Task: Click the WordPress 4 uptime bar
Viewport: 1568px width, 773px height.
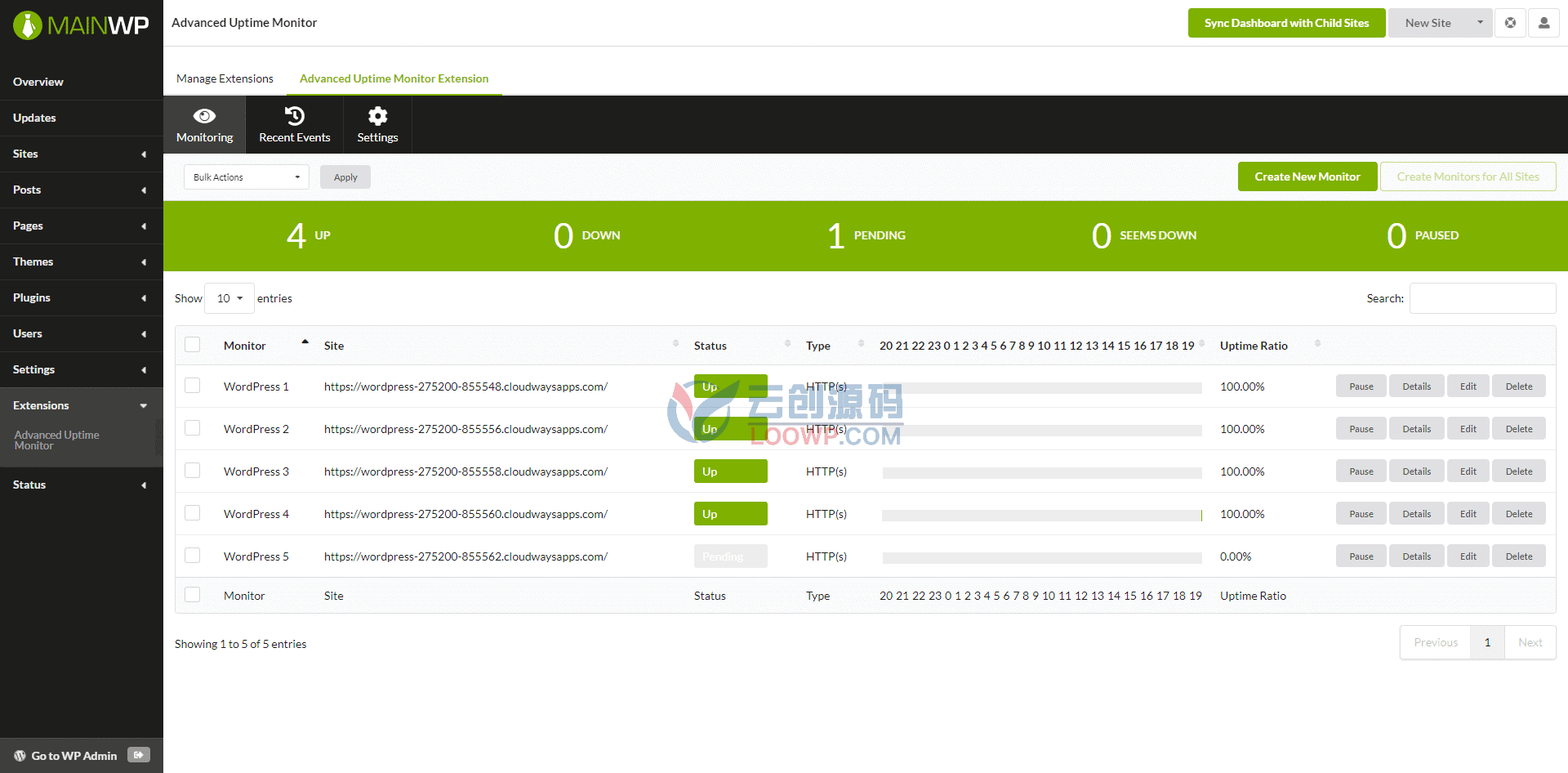Action: pyautogui.click(x=1042, y=516)
